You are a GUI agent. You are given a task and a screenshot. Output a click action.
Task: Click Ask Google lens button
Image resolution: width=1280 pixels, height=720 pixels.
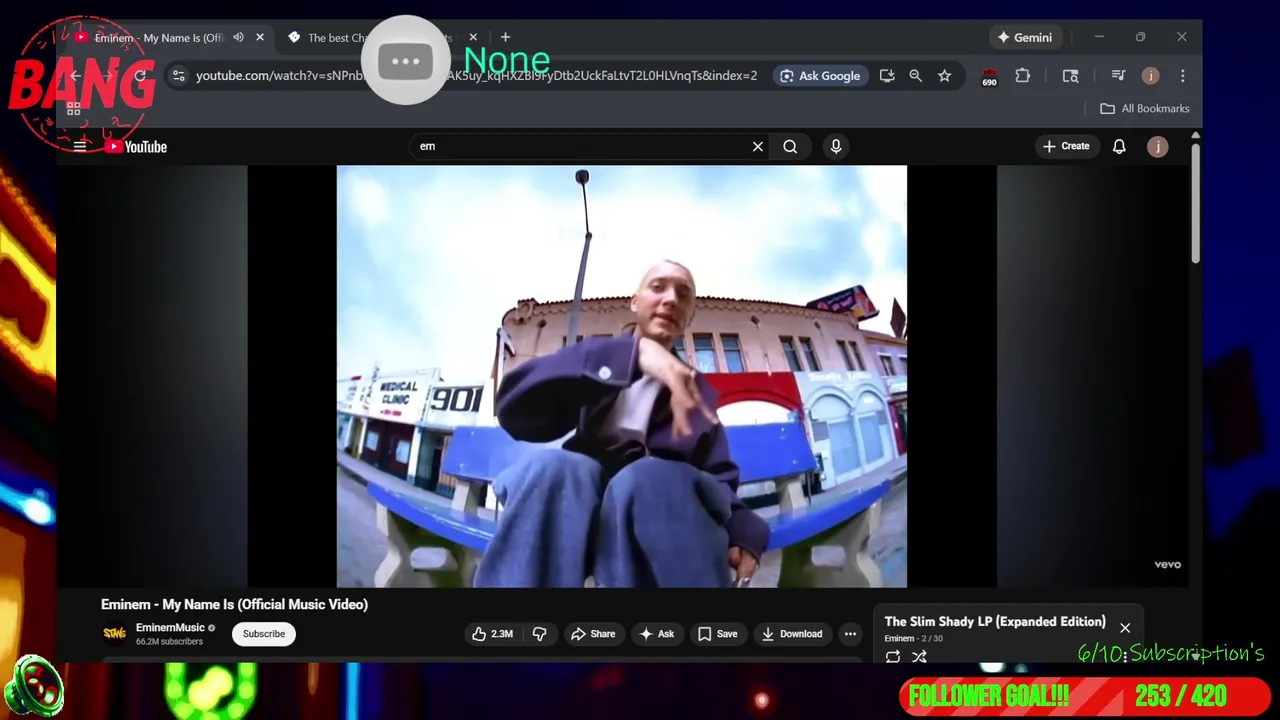[819, 76]
